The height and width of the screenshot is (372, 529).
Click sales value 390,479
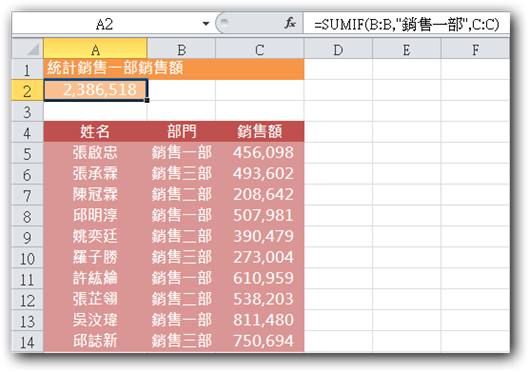[x=263, y=236]
